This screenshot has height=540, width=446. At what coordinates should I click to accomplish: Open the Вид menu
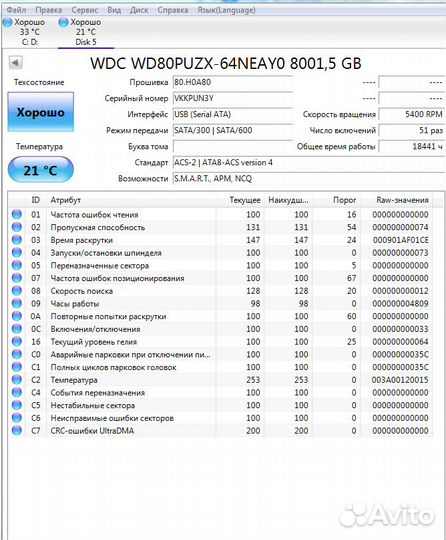point(114,10)
